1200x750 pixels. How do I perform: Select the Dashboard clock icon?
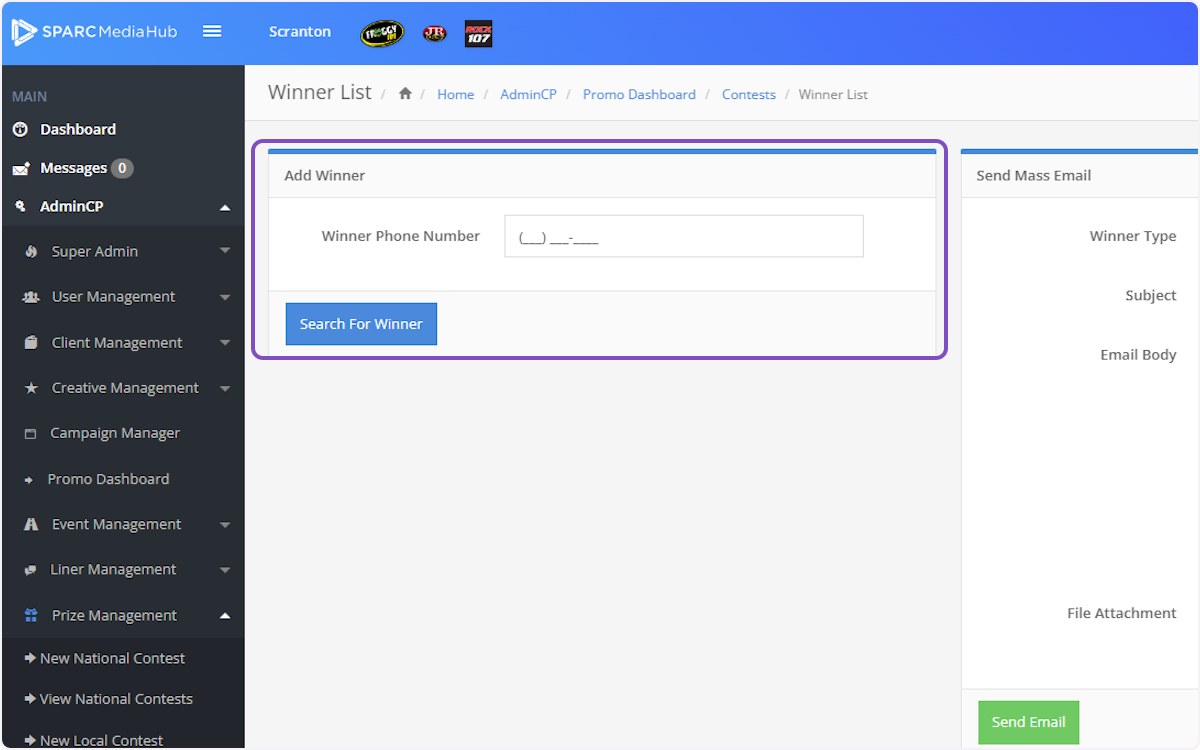(x=21, y=129)
